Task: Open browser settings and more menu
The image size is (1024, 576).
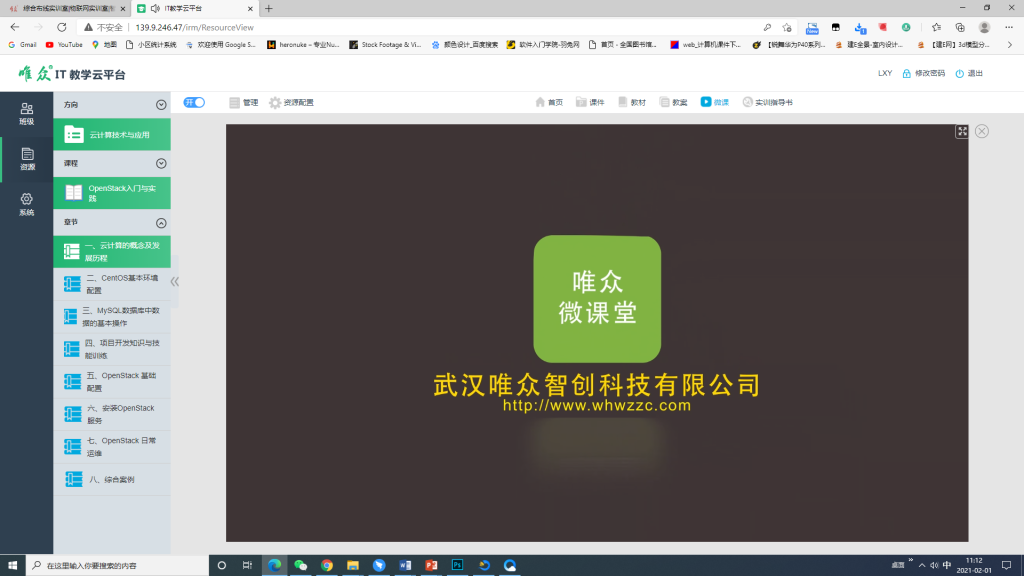Action: coord(1009,27)
